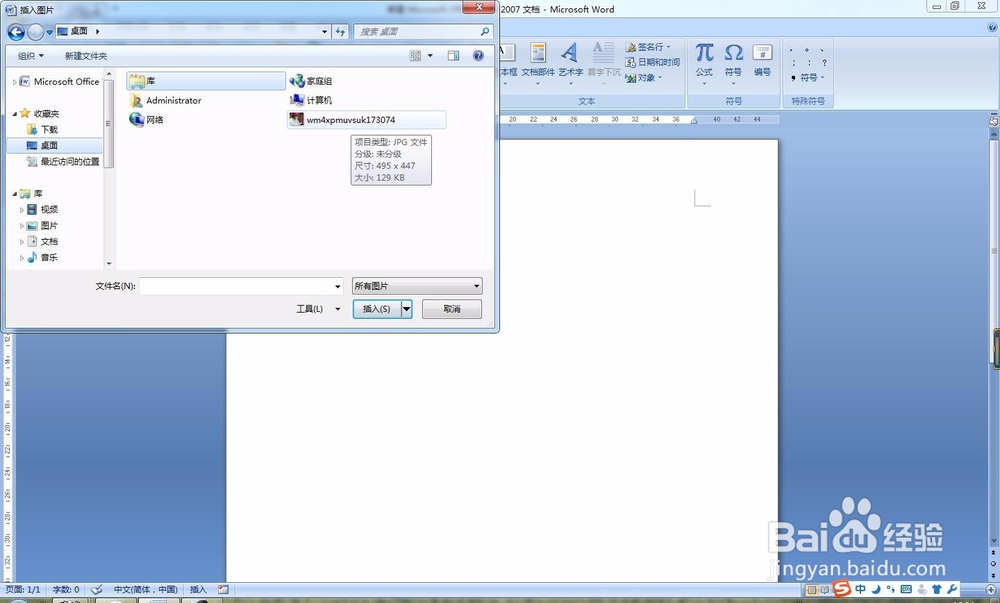
Task: Open dialog help with the question mark icon
Action: click(478, 56)
